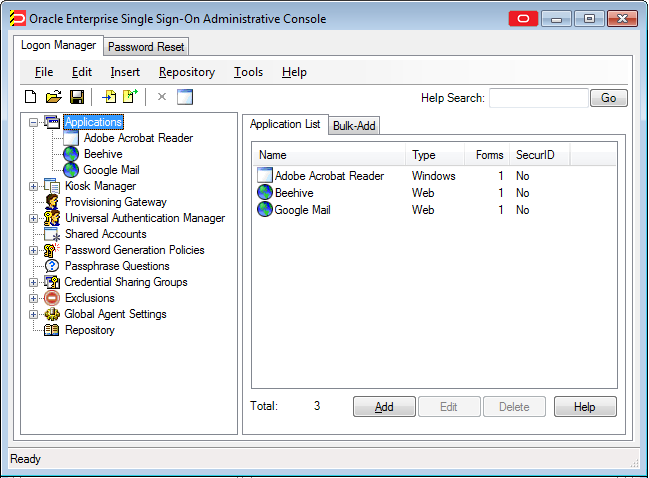Select Adobe Acrobat Reader name in list

click(x=329, y=176)
